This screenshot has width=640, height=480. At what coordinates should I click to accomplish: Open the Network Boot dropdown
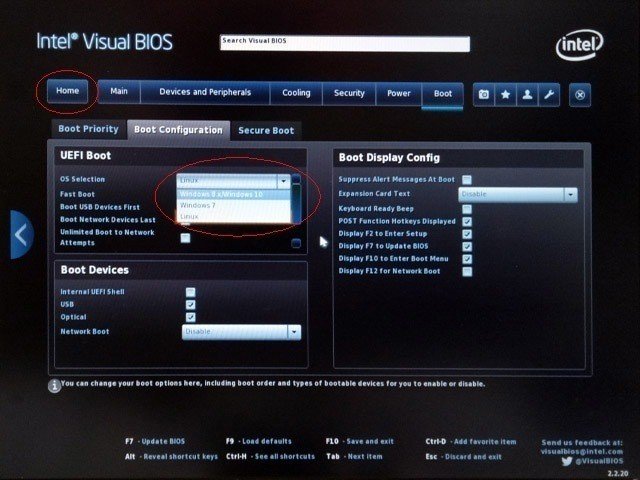(242, 332)
